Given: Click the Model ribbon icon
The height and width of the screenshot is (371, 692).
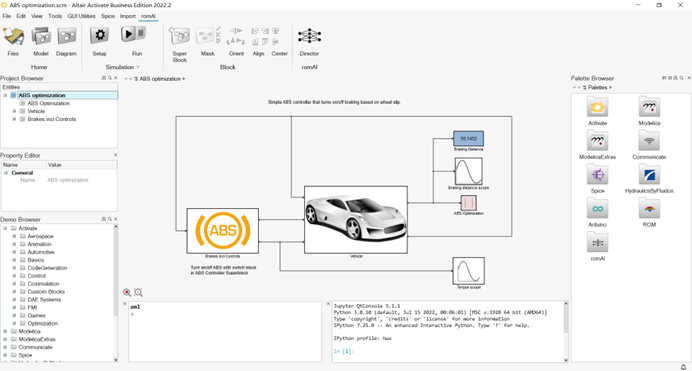Looking at the screenshot, I should point(41,36).
